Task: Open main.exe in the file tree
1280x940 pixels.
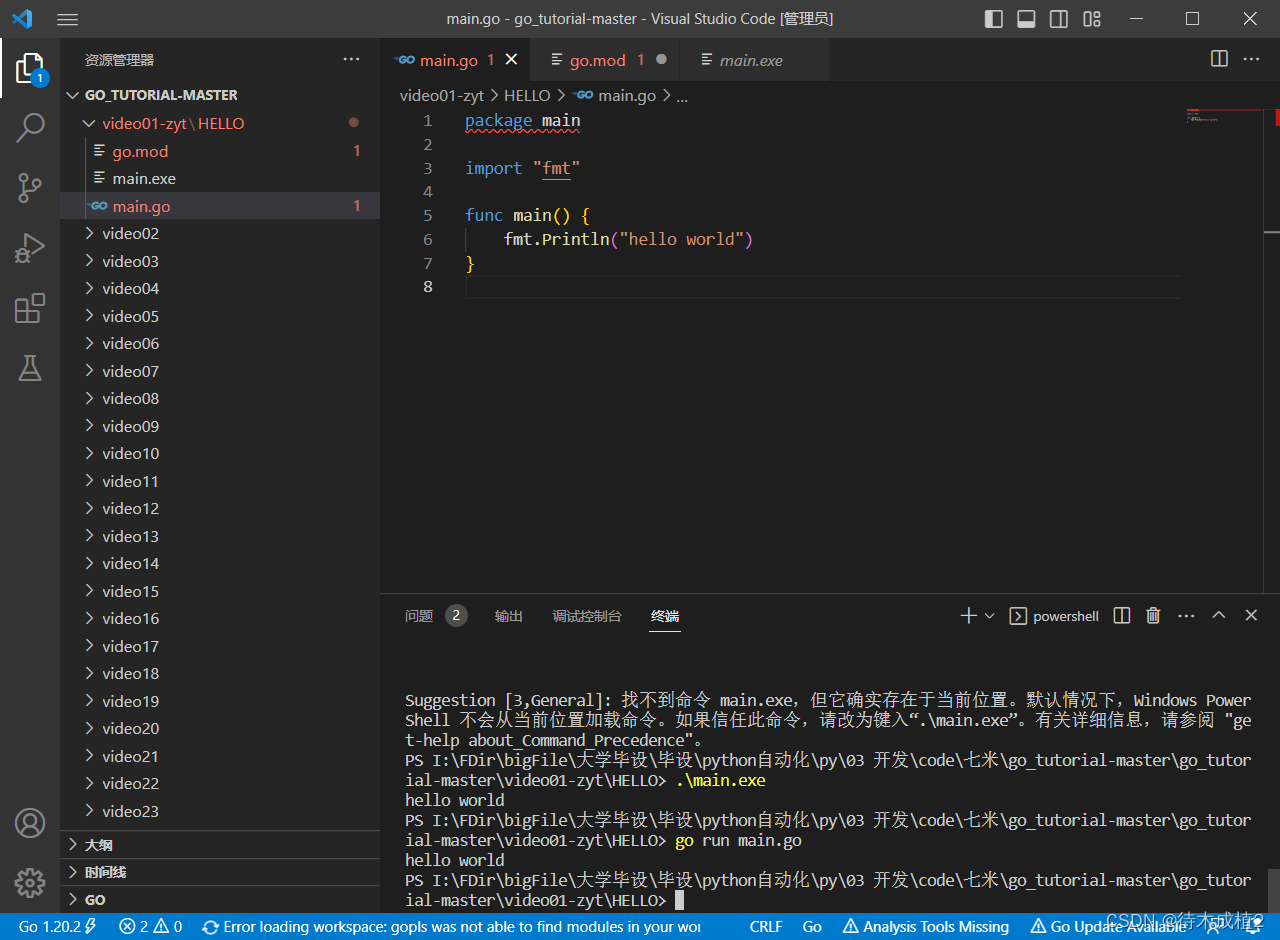Action: click(x=220, y=178)
